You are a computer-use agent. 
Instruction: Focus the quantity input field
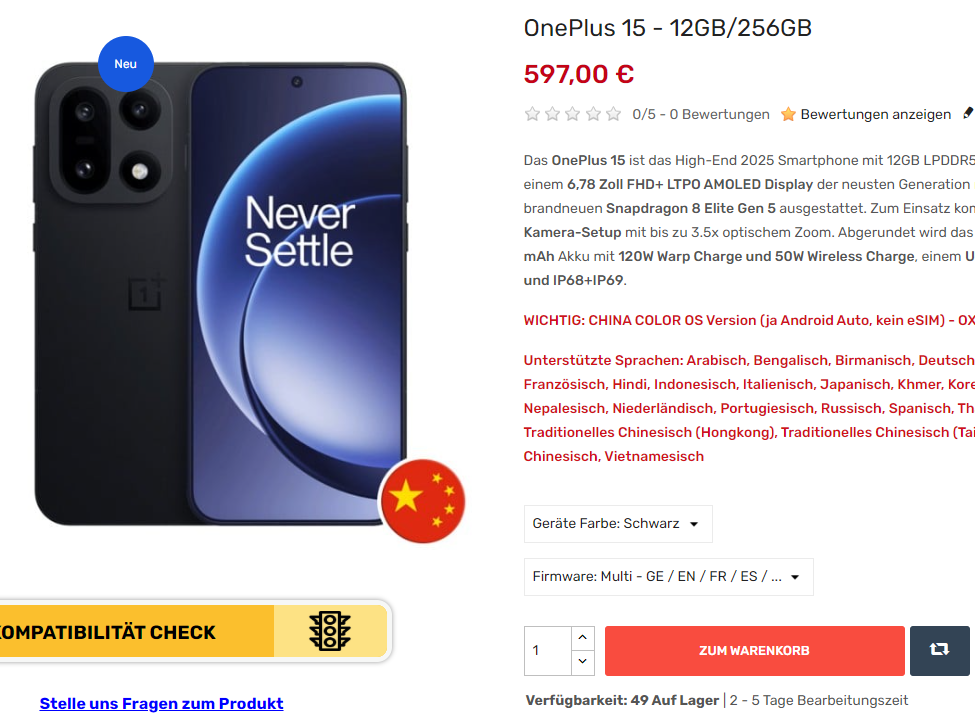(x=547, y=651)
